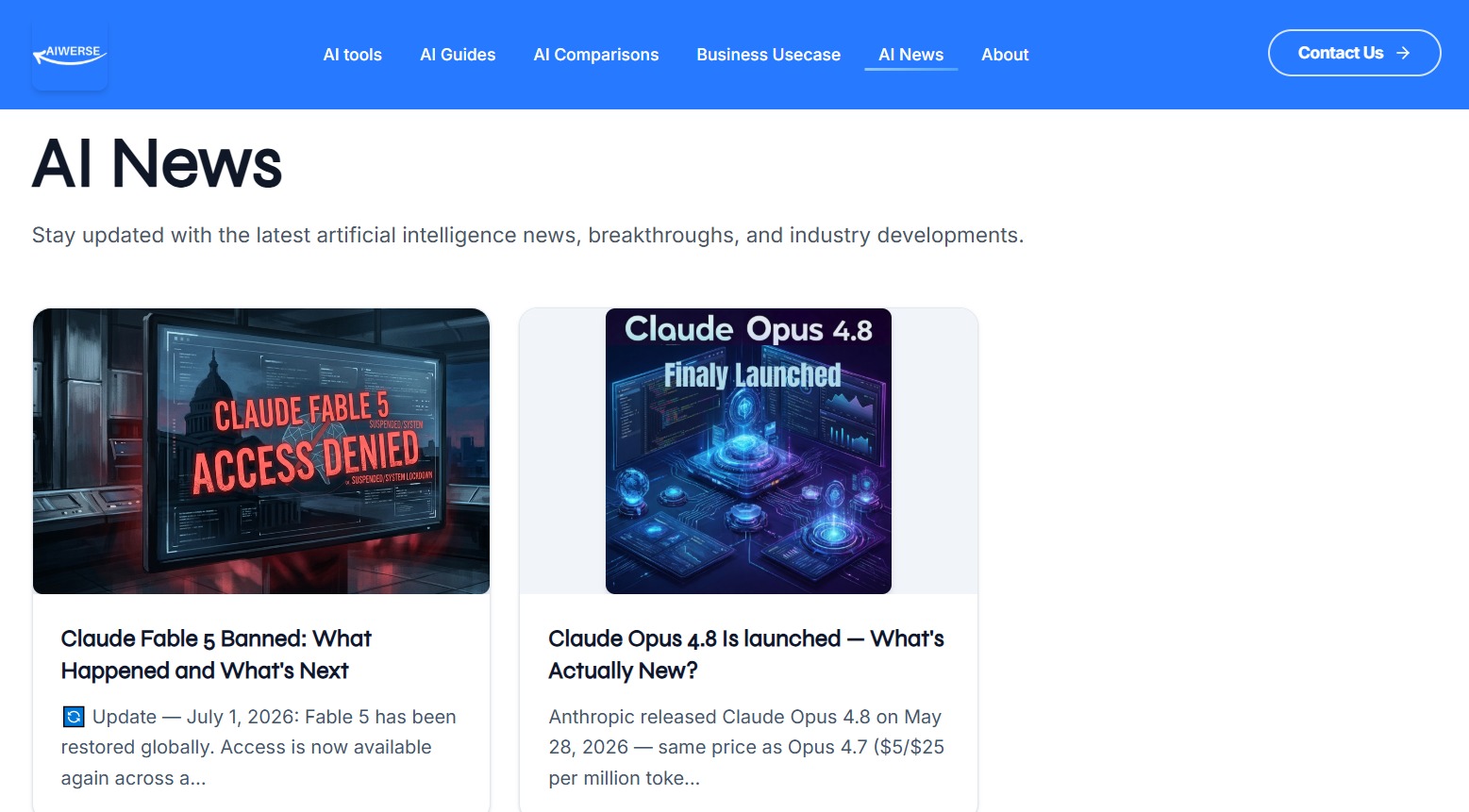Open the Claude Opus 4.8 Finaly Launched thumbnail
Viewport: 1469px width, 812px height.
[x=748, y=451]
